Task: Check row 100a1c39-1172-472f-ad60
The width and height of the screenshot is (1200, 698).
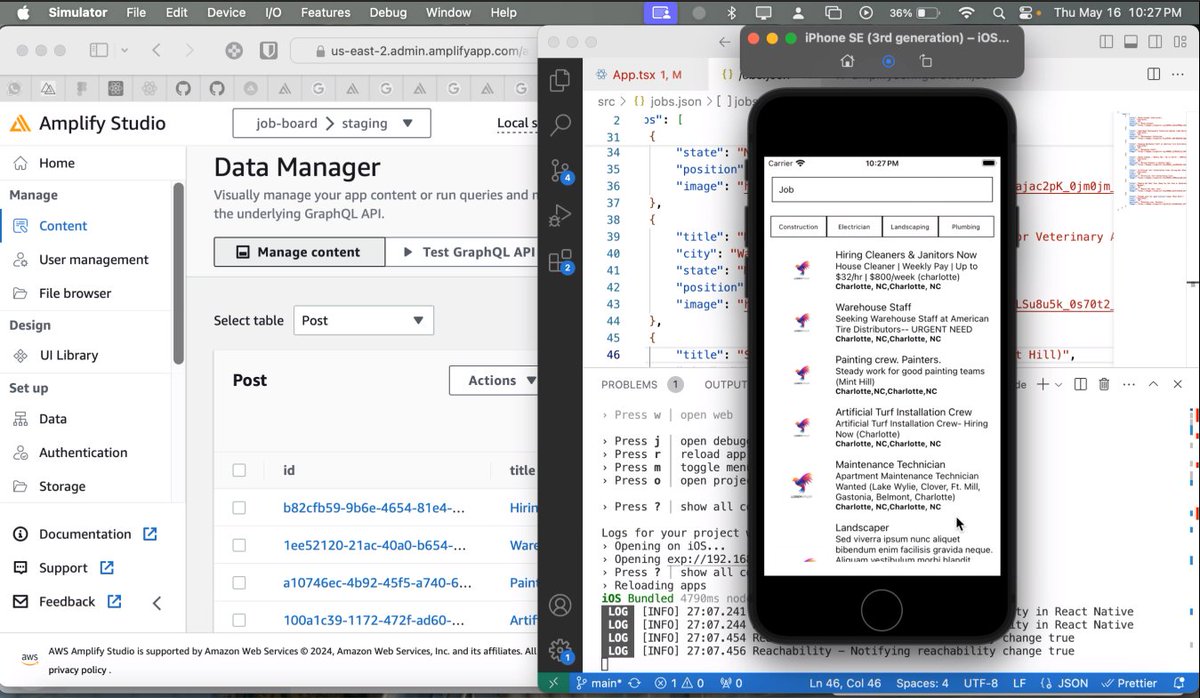Action: coord(239,621)
